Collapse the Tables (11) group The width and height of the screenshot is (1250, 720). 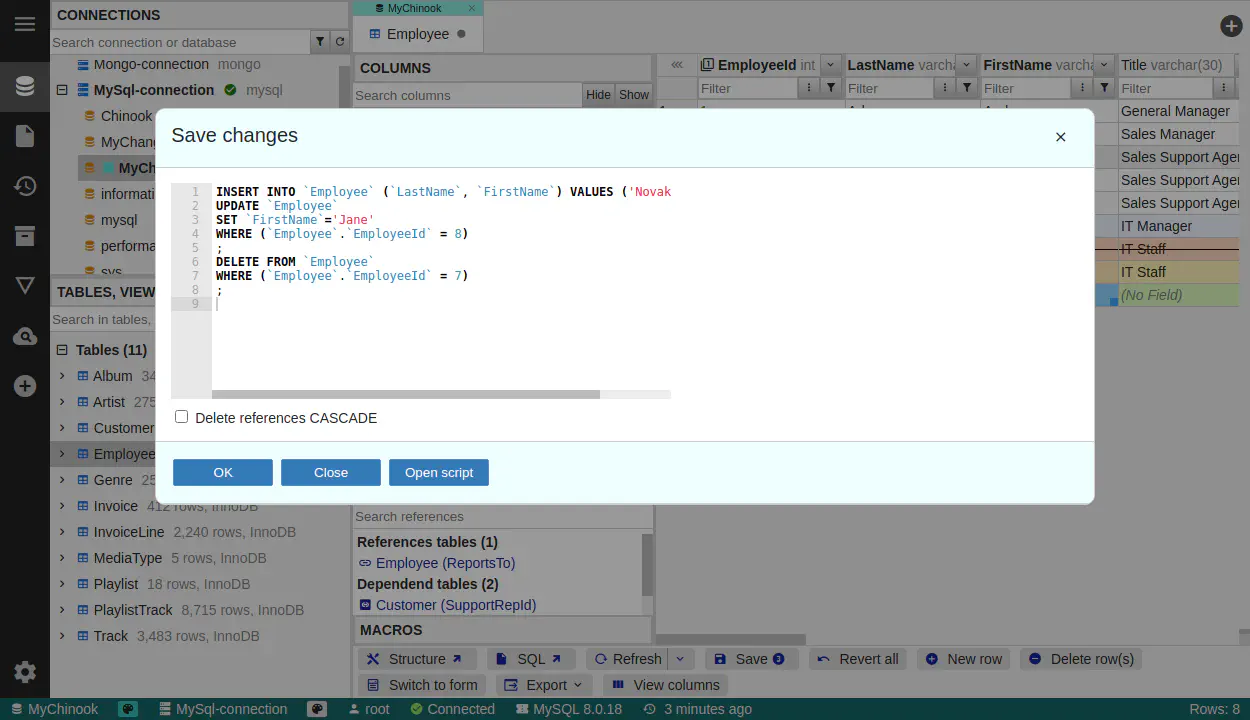[x=62, y=350]
